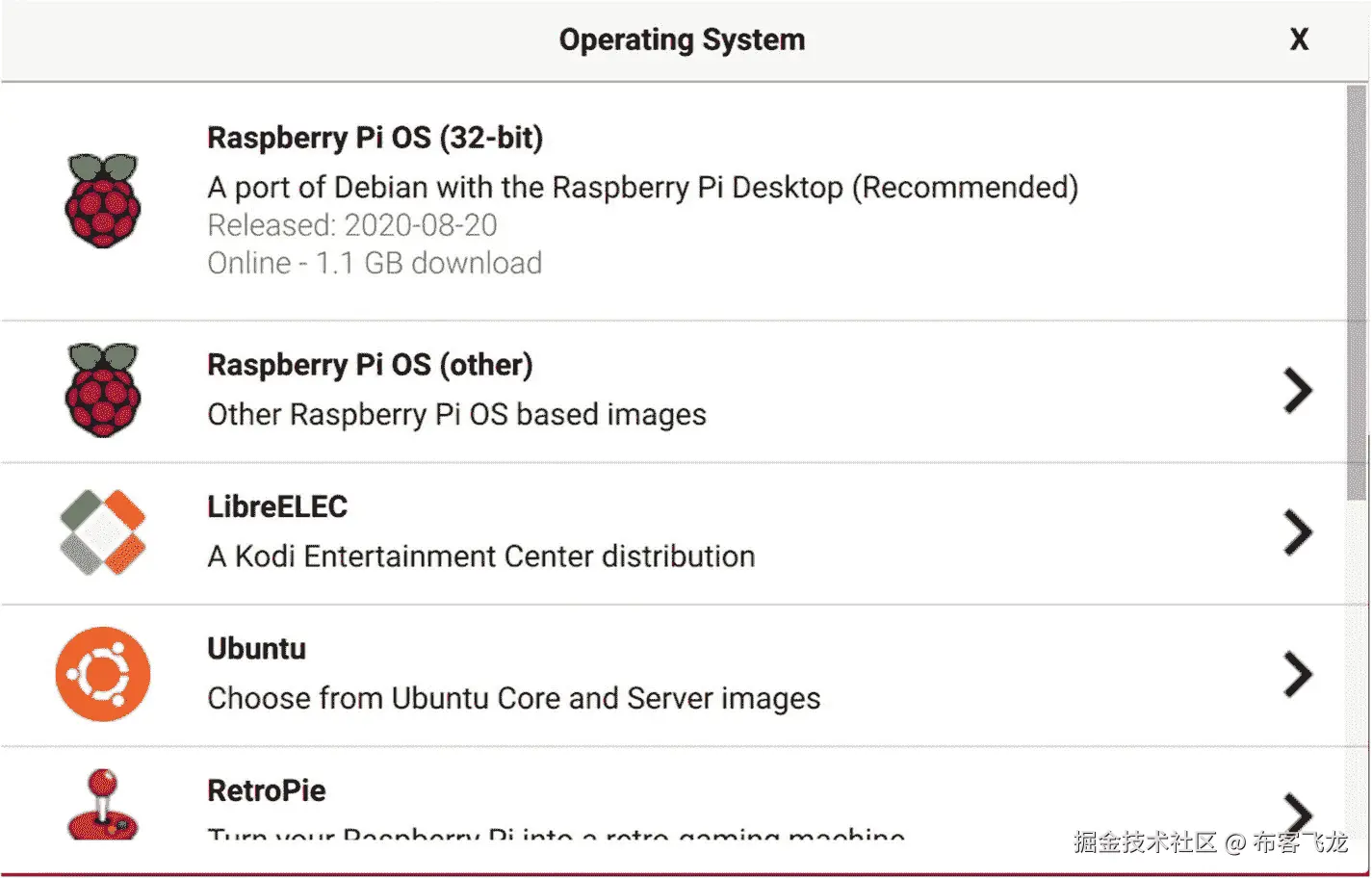Choose the Raspberry Pi OS (other) entry

click(x=370, y=365)
